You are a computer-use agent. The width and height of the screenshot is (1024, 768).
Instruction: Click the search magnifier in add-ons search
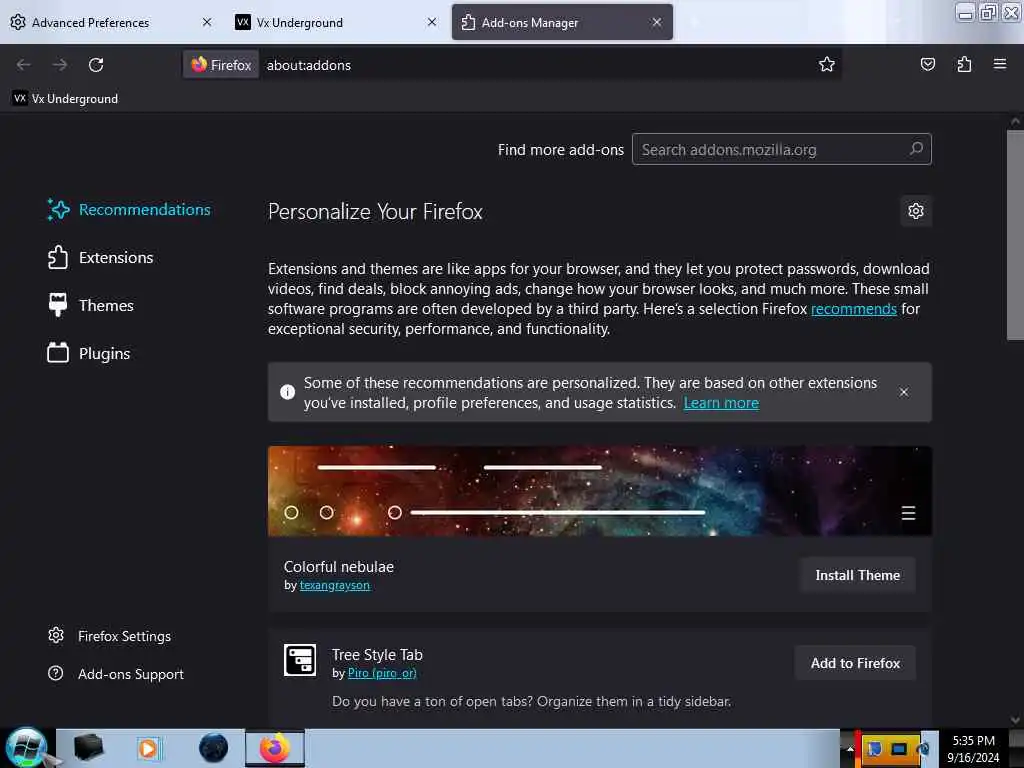[916, 149]
